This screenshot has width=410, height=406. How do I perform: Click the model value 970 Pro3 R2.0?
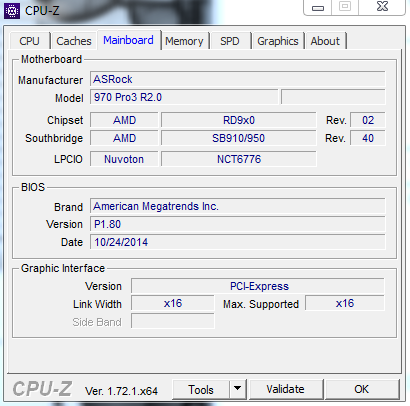[x=184, y=97]
